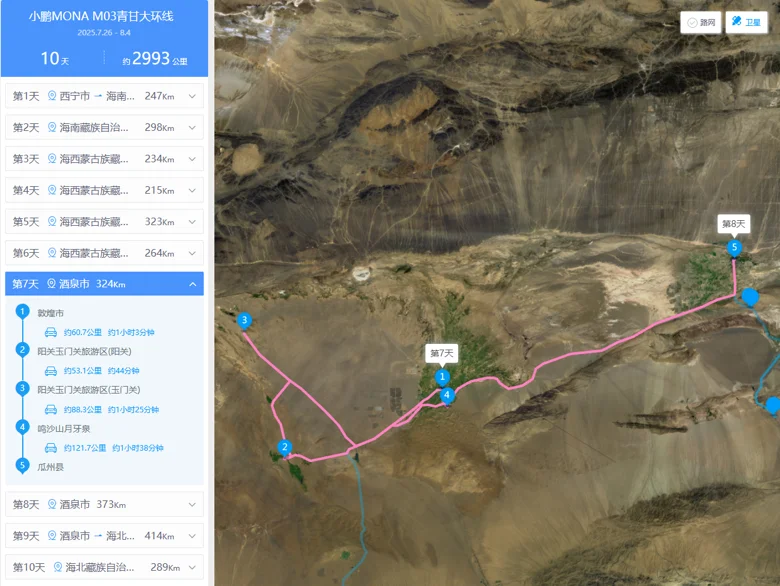The image size is (780, 586).
Task: Click step 3 circle for 玉门关 stop
Action: 22,388
